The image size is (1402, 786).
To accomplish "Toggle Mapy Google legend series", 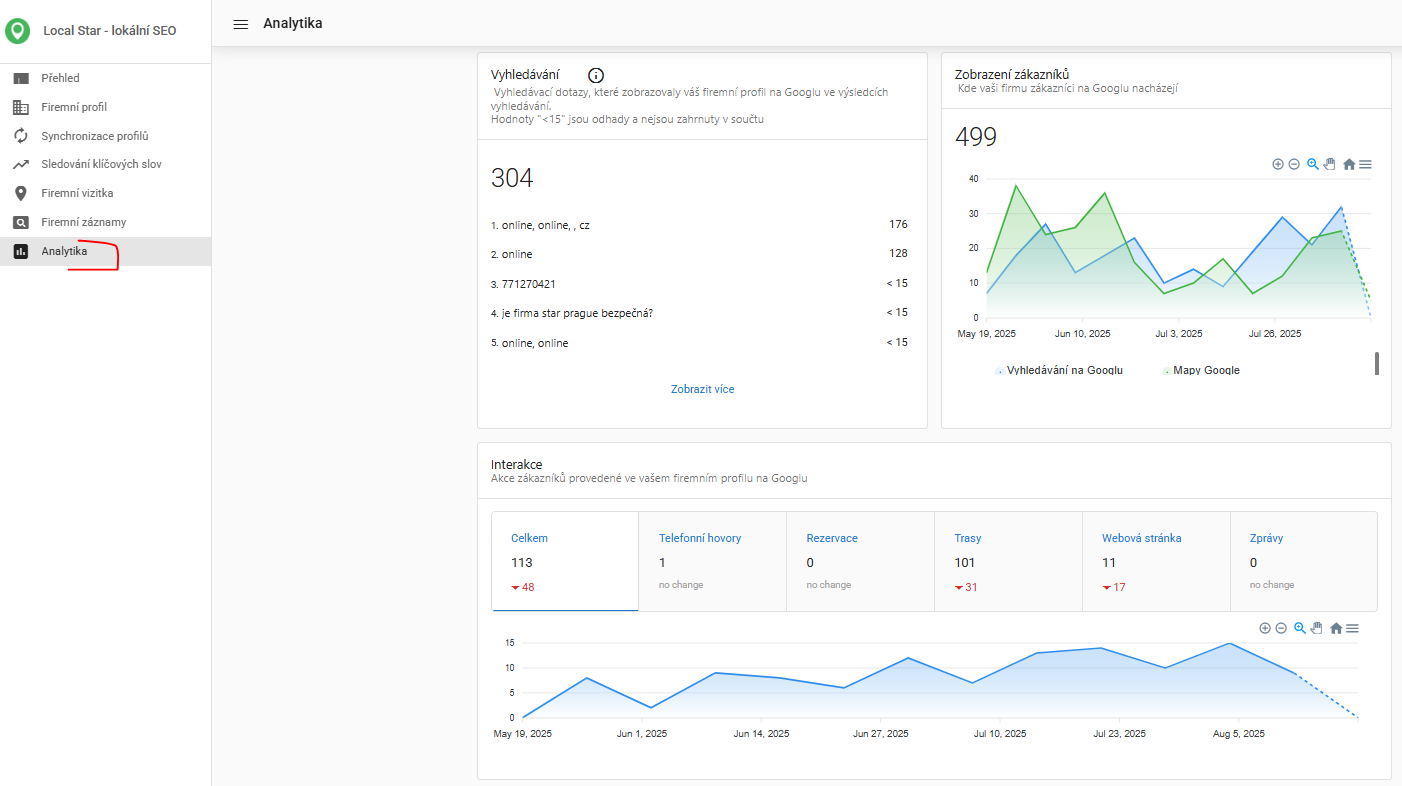I will [x=1201, y=370].
